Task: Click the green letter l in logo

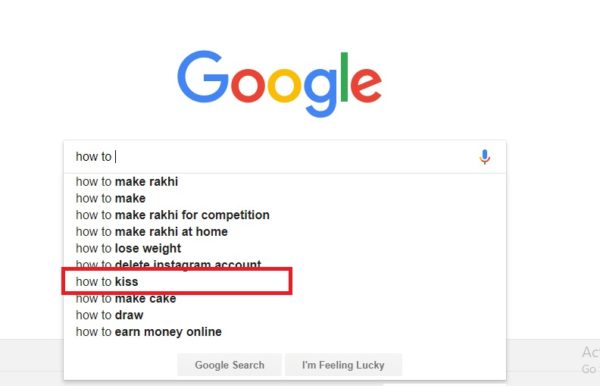Action: 344,77
